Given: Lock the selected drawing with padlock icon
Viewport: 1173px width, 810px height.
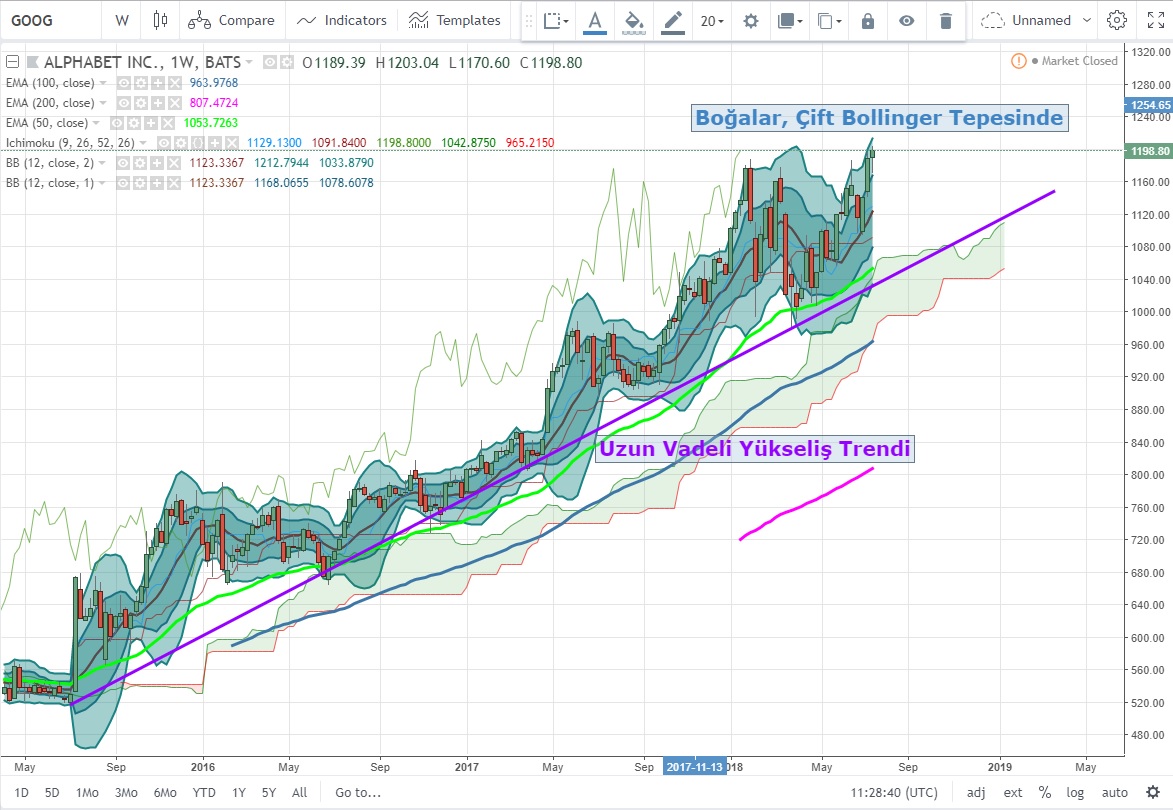Looking at the screenshot, I should (x=868, y=21).
